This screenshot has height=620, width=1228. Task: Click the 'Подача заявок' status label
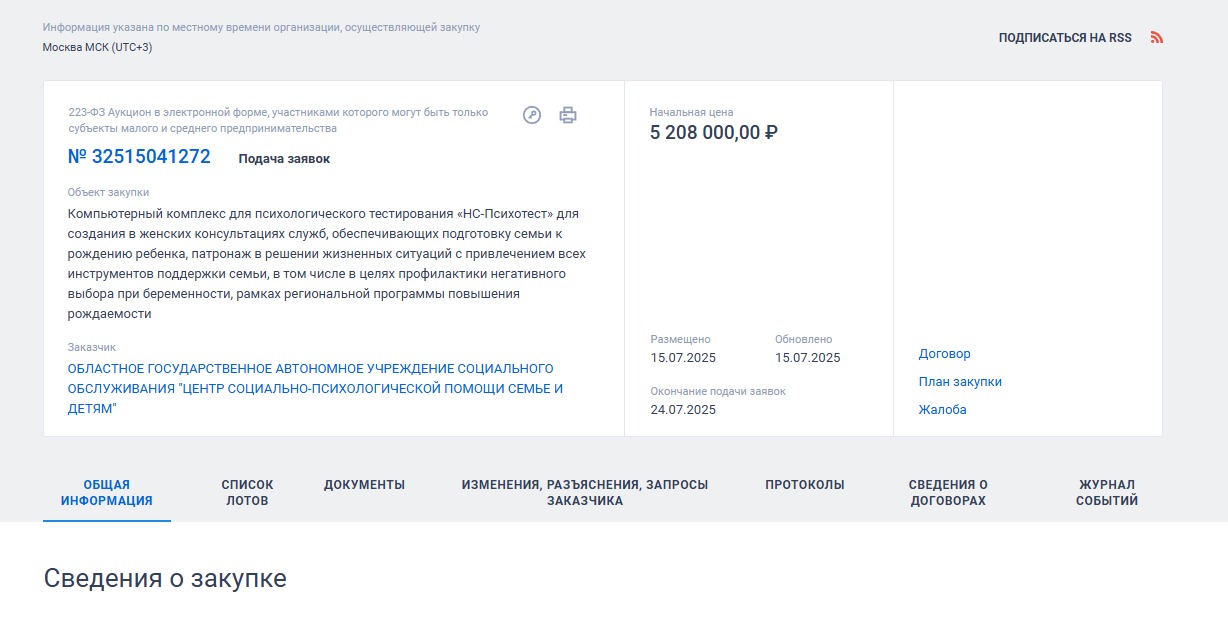coord(284,159)
